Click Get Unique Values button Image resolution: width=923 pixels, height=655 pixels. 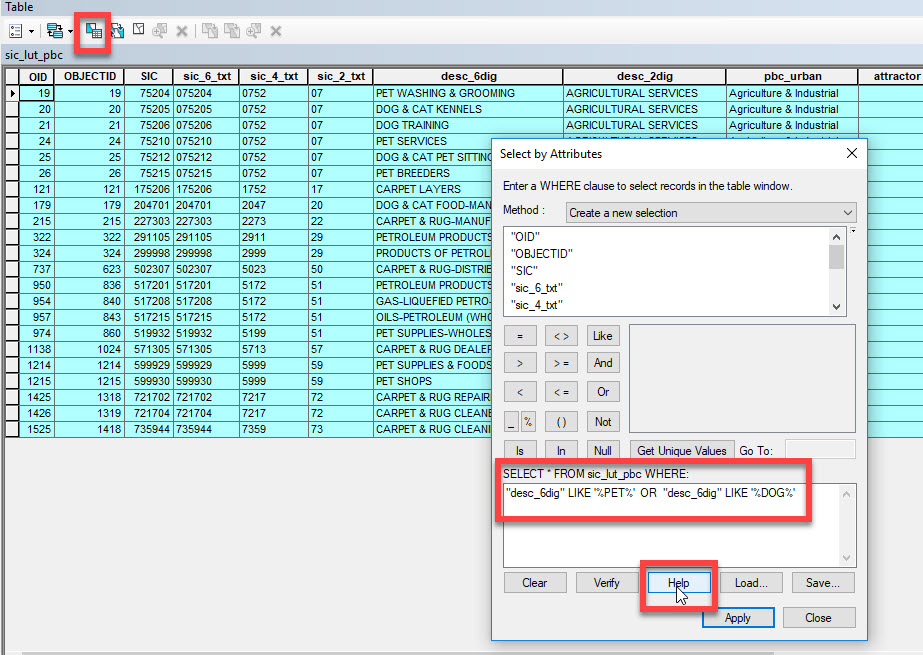[682, 450]
